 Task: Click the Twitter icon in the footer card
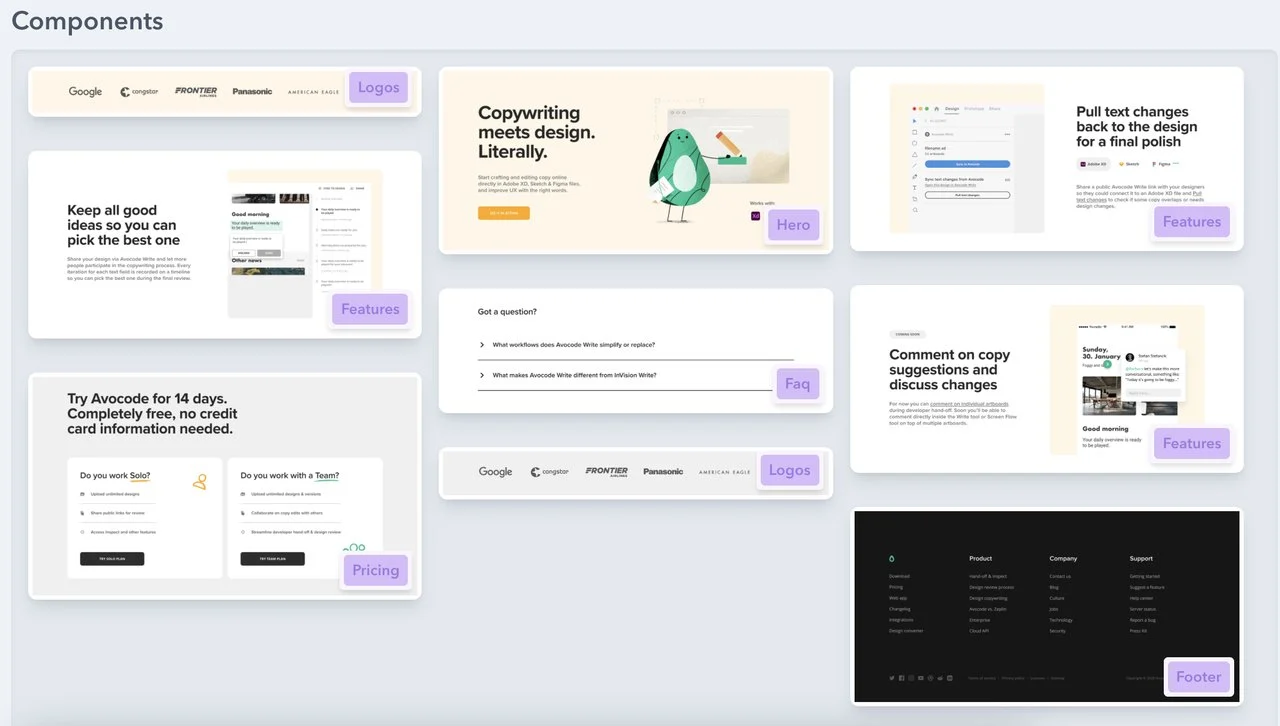(892, 678)
